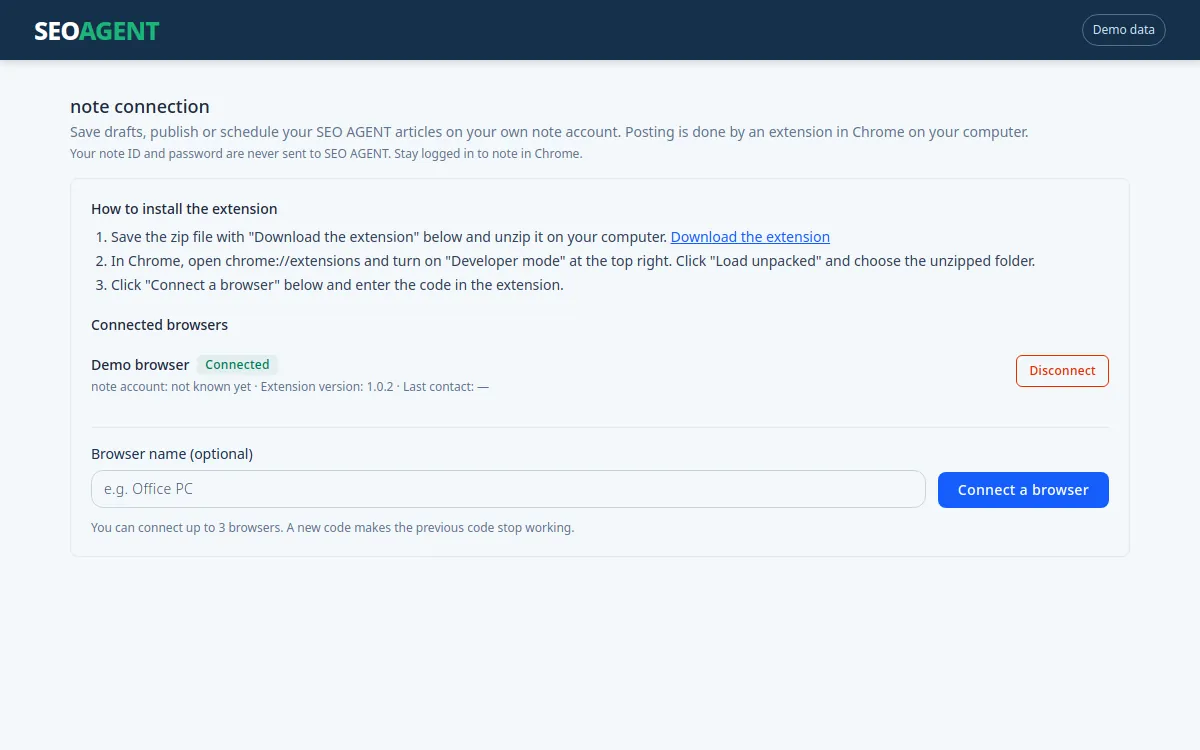Click the green Connected status badge
The height and width of the screenshot is (750, 1200).
tap(237, 365)
